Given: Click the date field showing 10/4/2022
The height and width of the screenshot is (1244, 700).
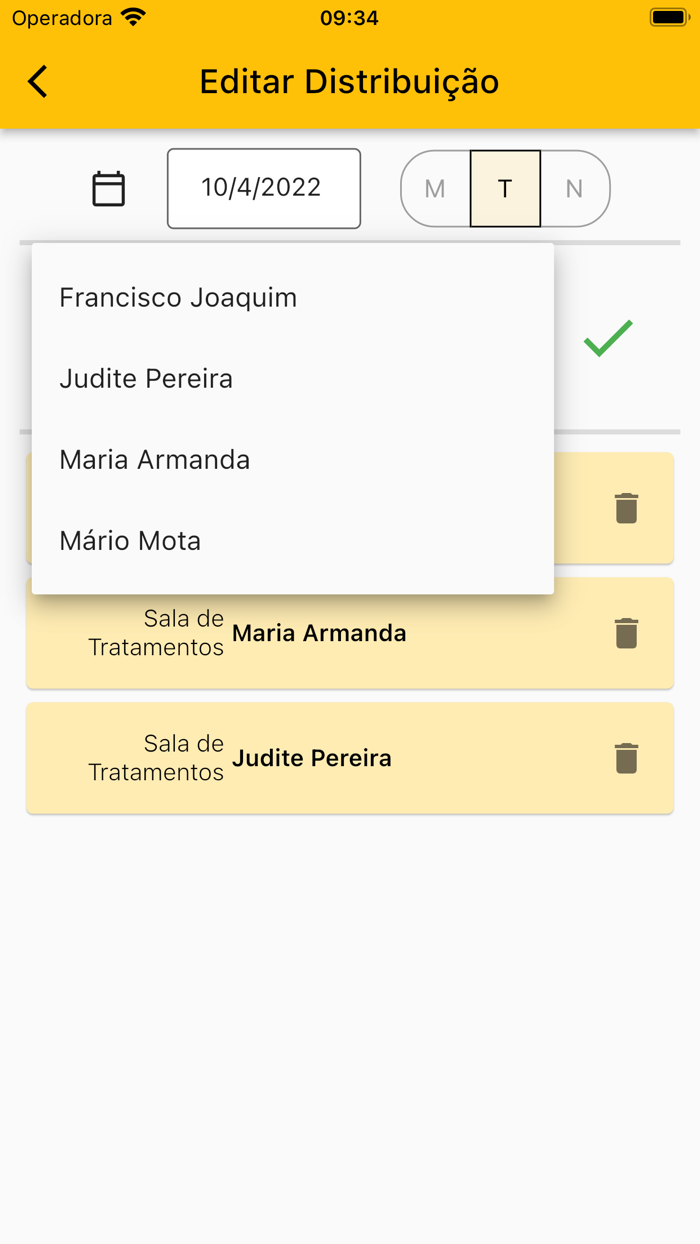Looking at the screenshot, I should [x=263, y=188].
